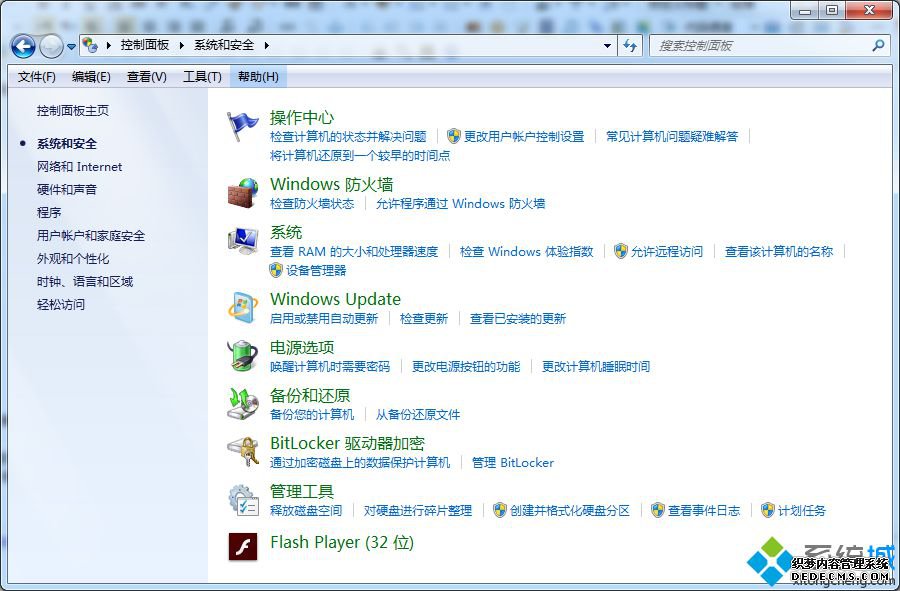The width and height of the screenshot is (900, 591).
Task: Click 常见计算机问题疑难解答 link
Action: [672, 137]
